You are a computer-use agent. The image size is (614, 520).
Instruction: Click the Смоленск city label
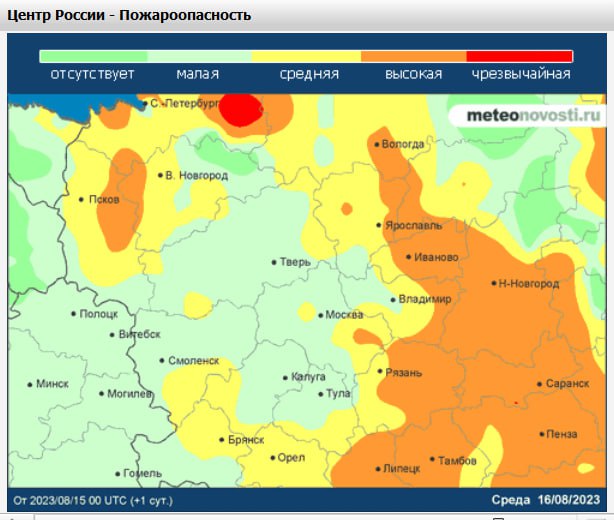193,361
